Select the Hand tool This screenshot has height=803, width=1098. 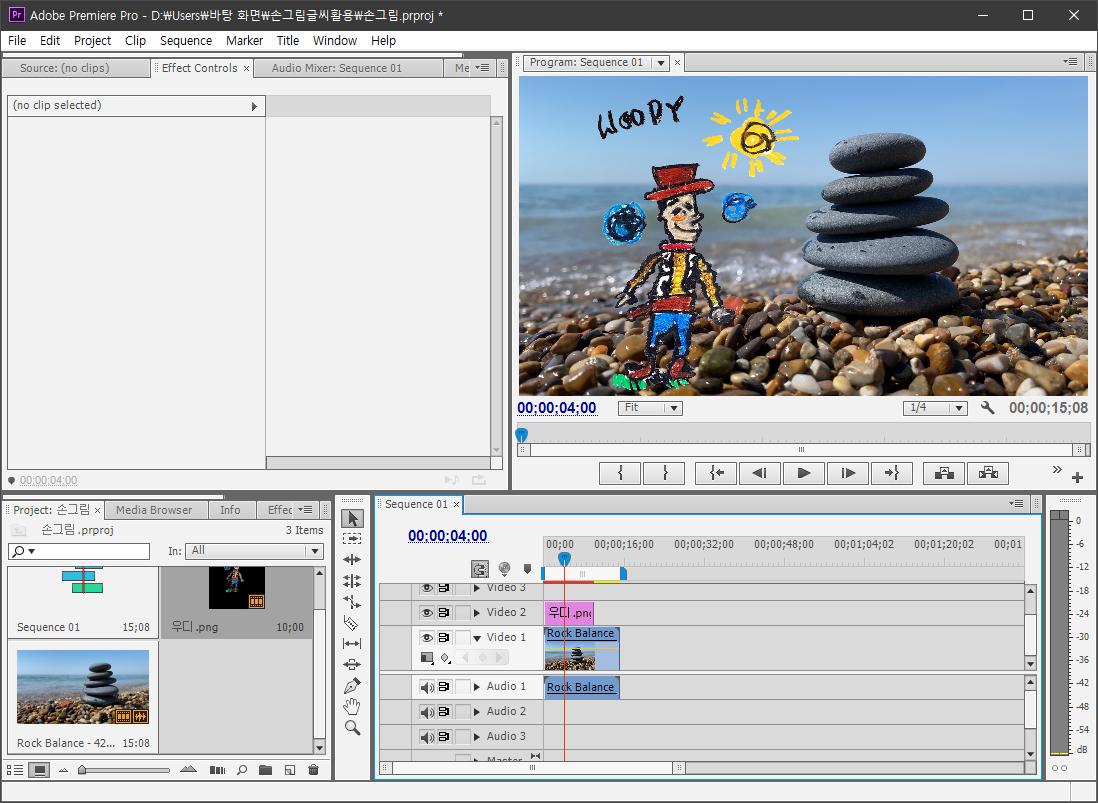[x=352, y=706]
